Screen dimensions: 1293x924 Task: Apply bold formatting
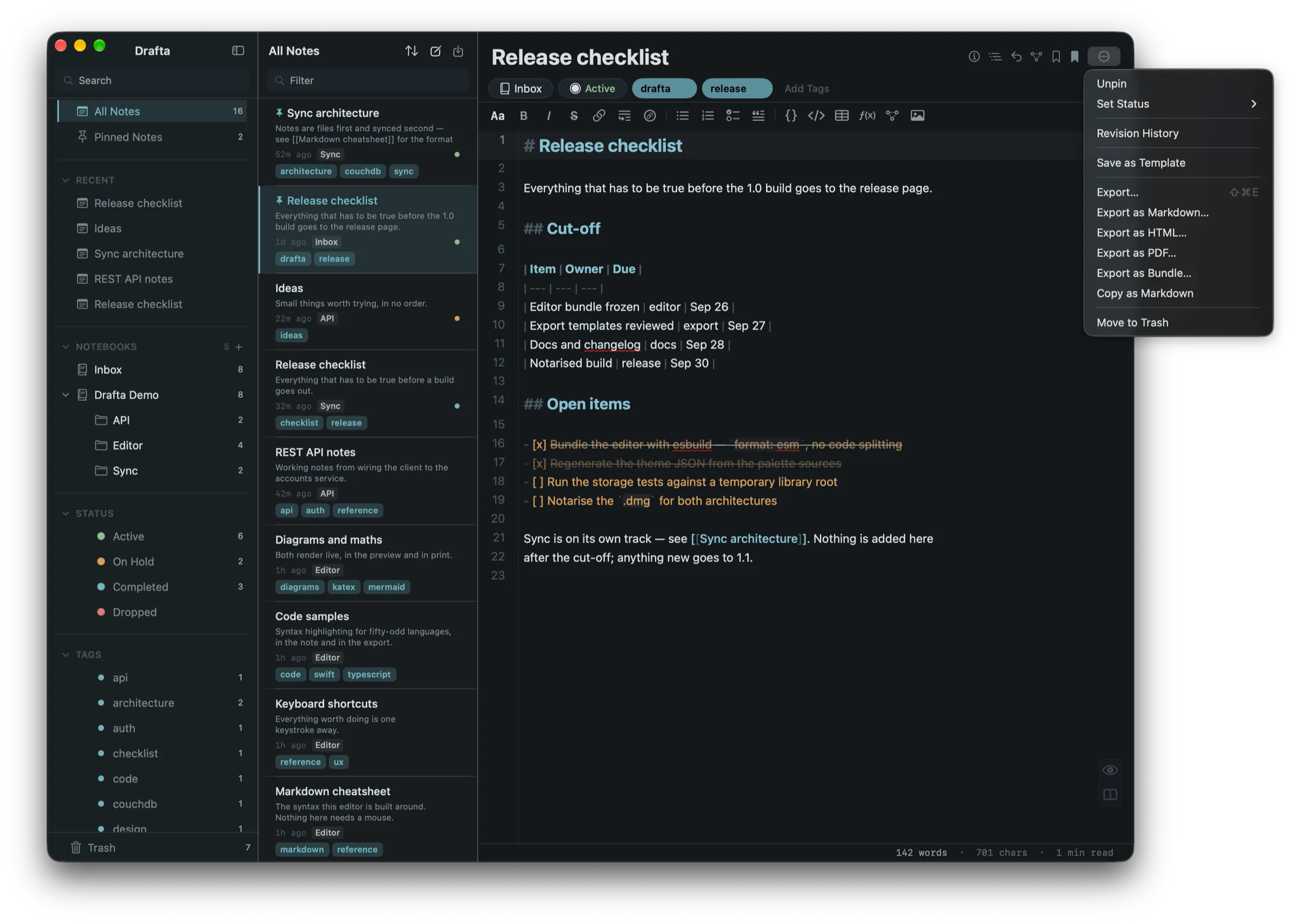523,115
